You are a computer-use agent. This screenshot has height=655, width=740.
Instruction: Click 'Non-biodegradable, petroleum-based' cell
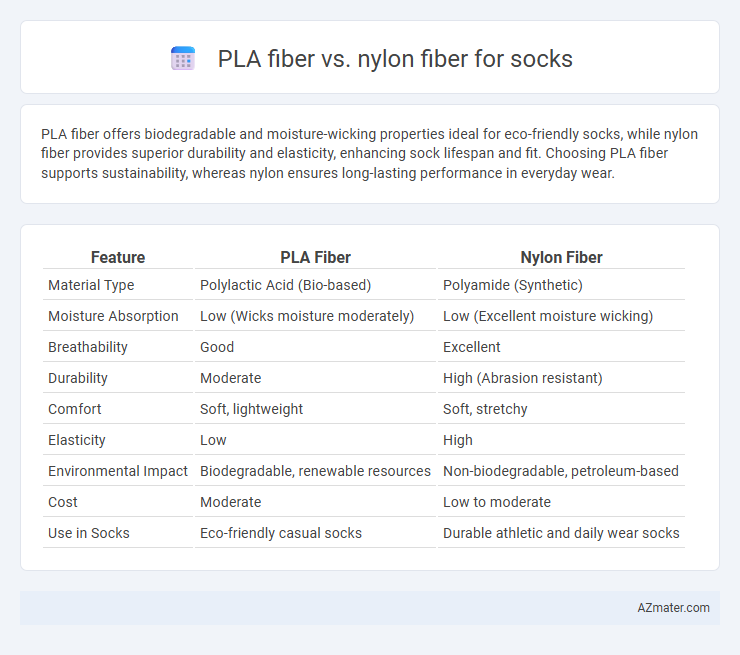click(x=561, y=471)
